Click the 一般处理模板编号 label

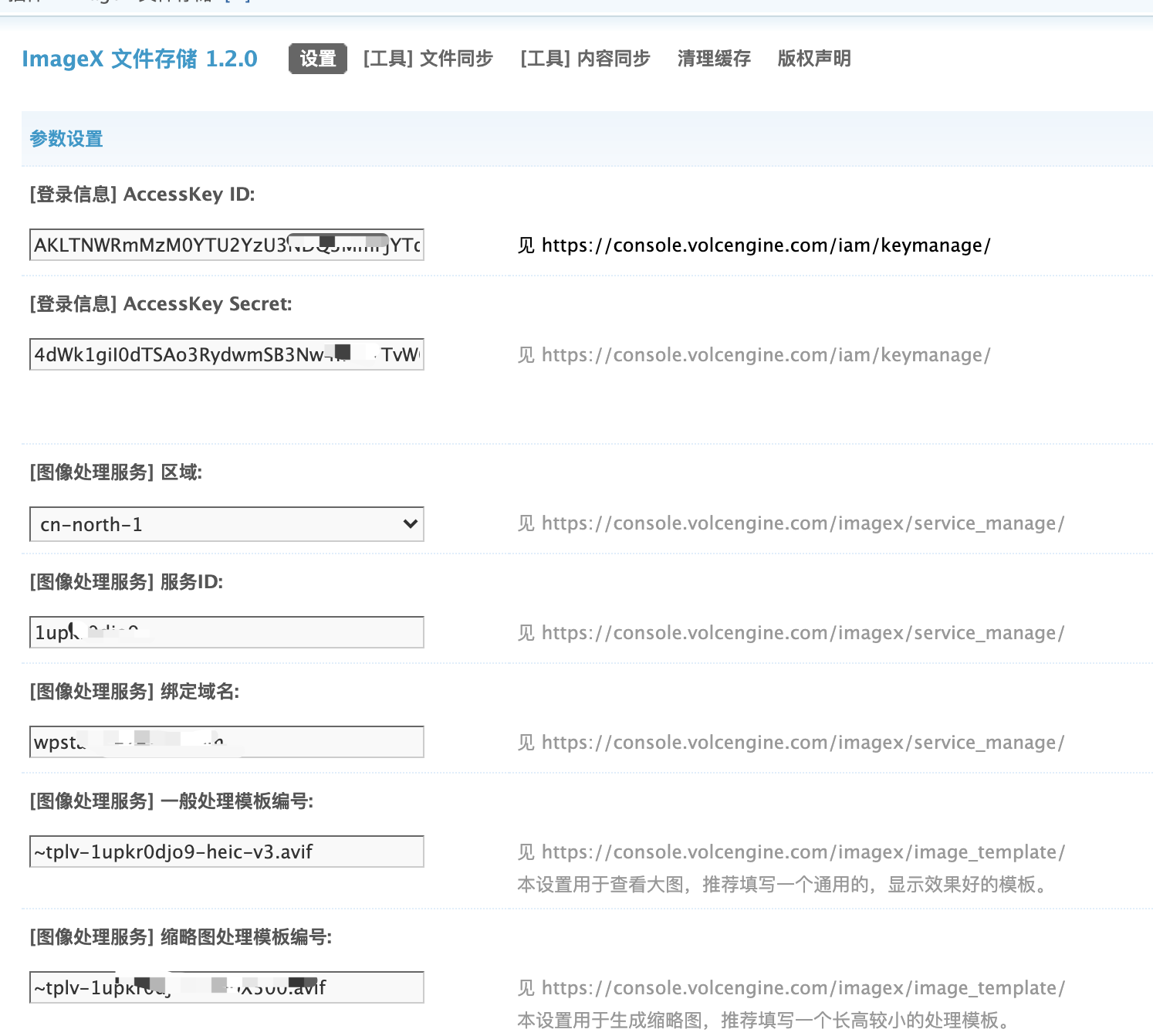(171, 801)
